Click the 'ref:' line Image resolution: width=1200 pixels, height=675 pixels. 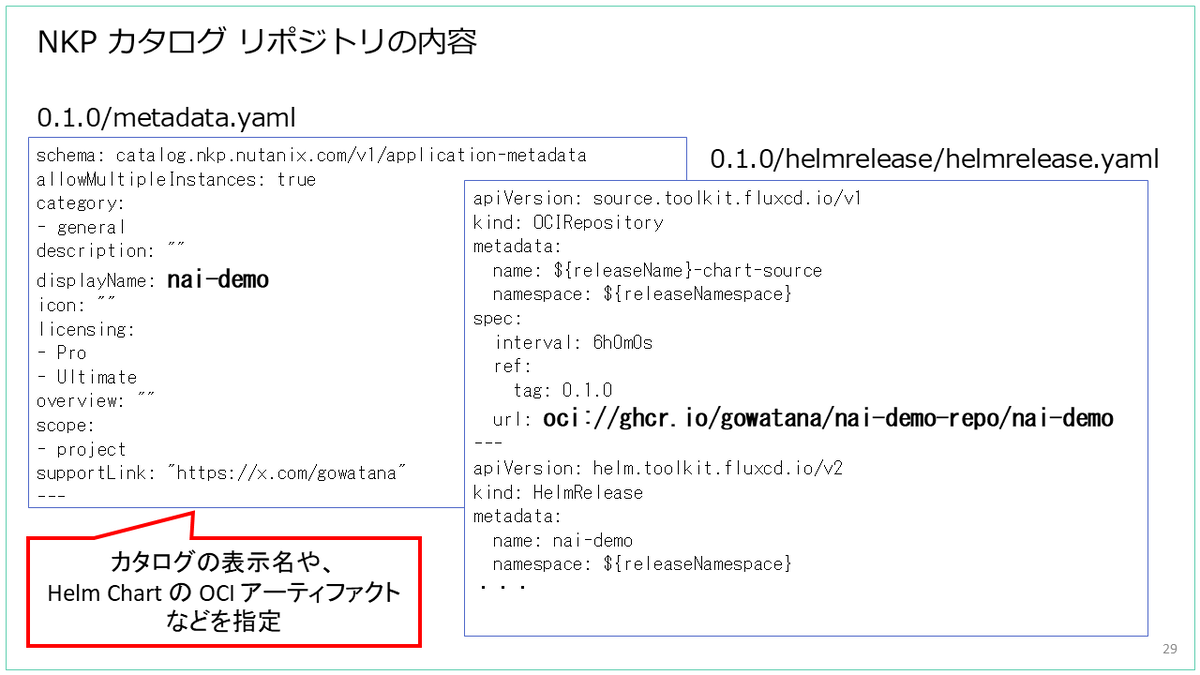(513, 366)
